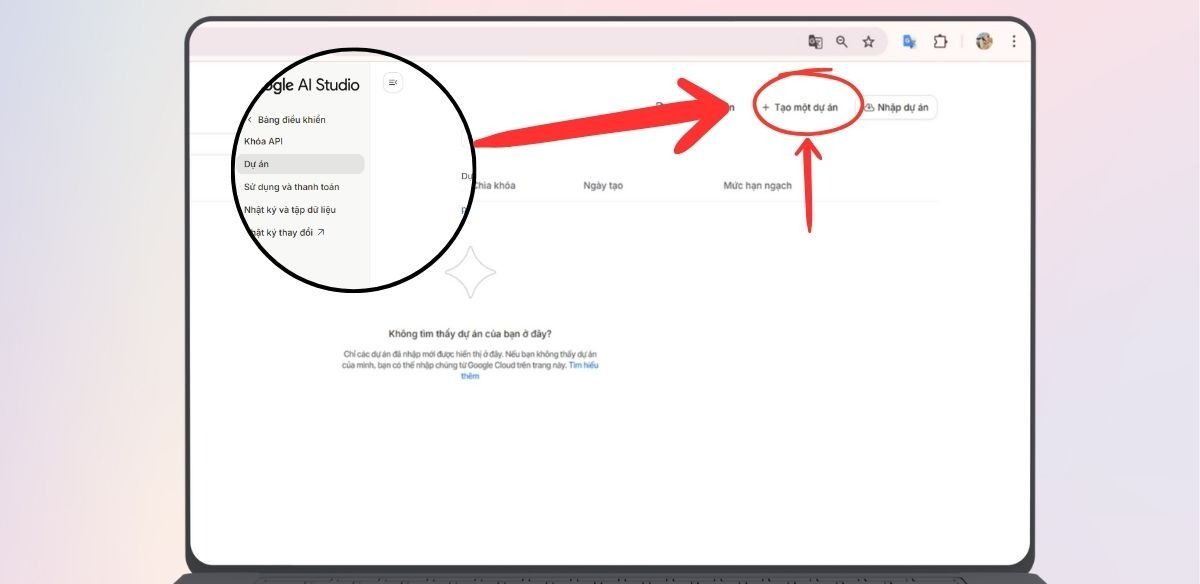Image resolution: width=1200 pixels, height=584 pixels.
Task: Open the zoom magnifier icon in address bar
Action: coord(842,42)
